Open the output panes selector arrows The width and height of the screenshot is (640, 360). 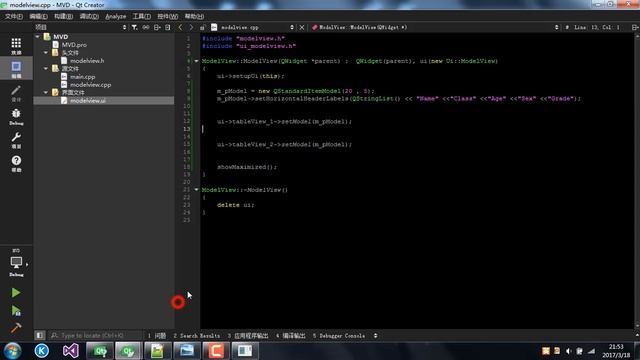tap(376, 336)
